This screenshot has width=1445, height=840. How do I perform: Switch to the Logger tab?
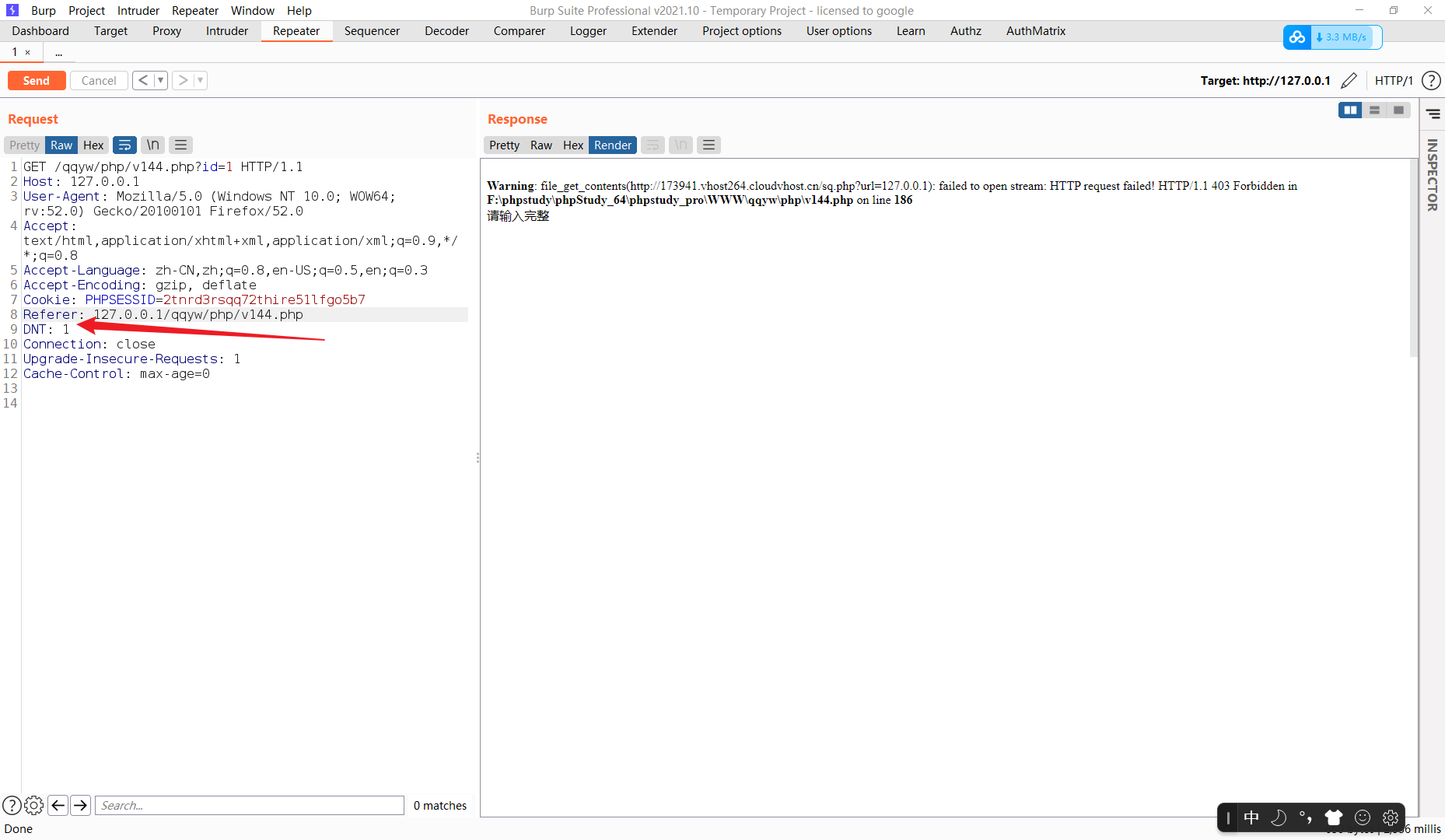[588, 31]
